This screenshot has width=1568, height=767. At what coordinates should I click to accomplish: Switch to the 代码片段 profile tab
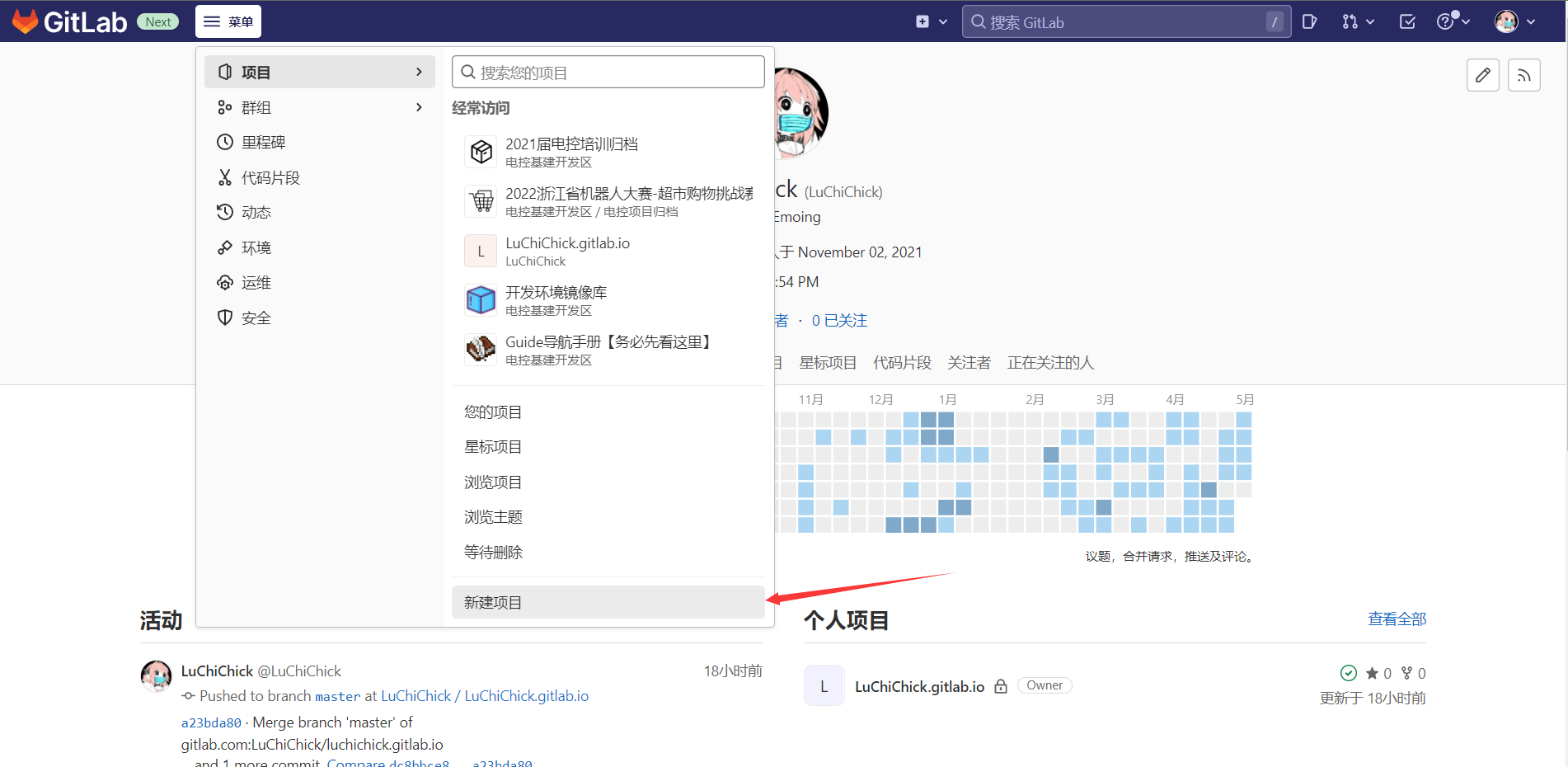(x=902, y=363)
